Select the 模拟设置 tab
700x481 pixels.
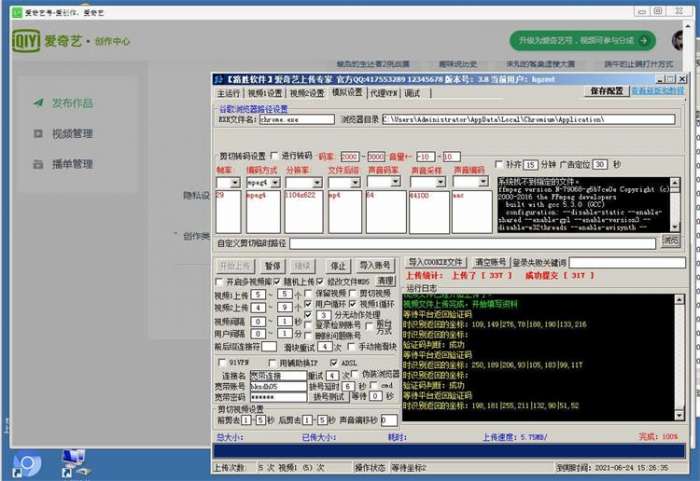tap(347, 92)
